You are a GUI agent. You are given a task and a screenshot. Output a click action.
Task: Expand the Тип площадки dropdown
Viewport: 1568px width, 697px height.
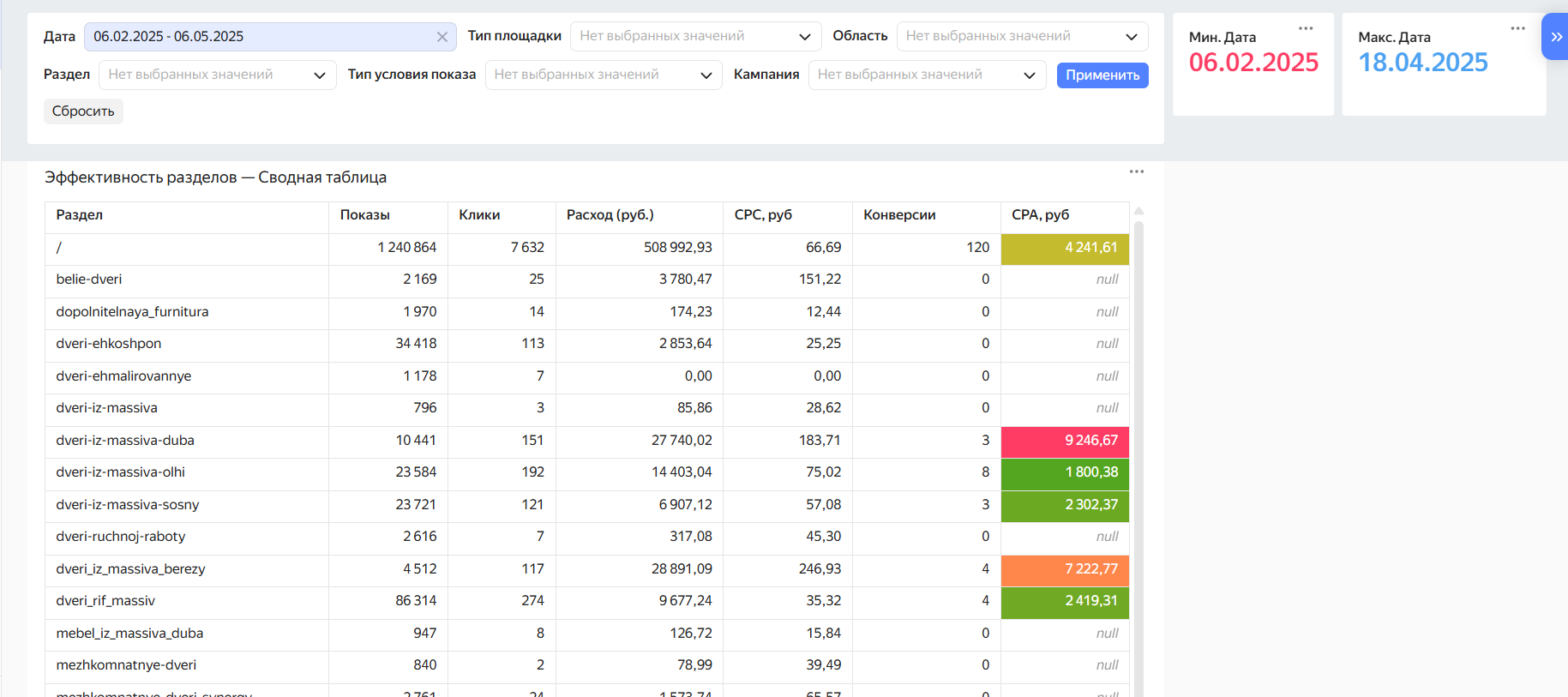[695, 36]
